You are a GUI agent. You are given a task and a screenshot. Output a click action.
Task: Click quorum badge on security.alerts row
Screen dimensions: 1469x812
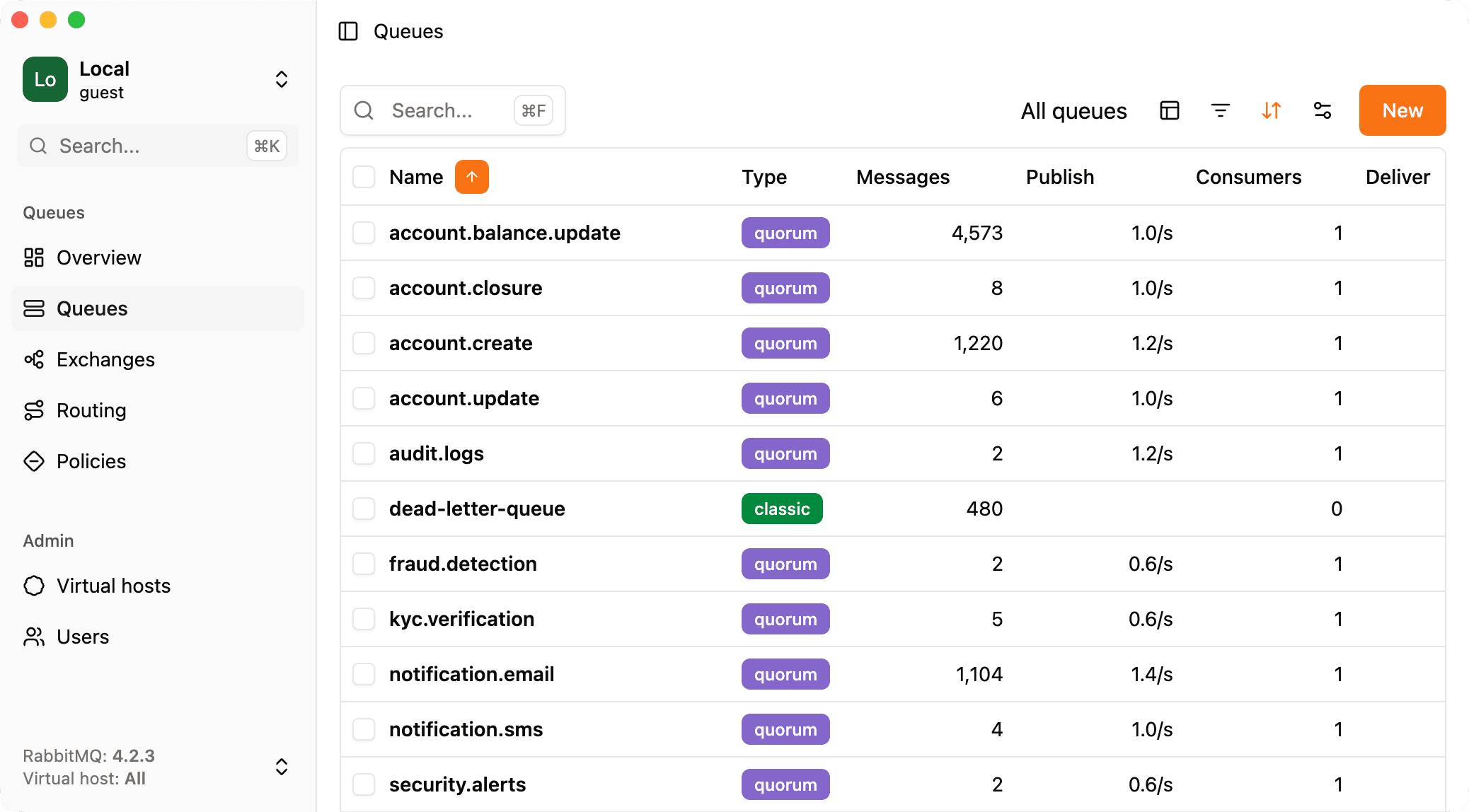pyautogui.click(x=785, y=784)
